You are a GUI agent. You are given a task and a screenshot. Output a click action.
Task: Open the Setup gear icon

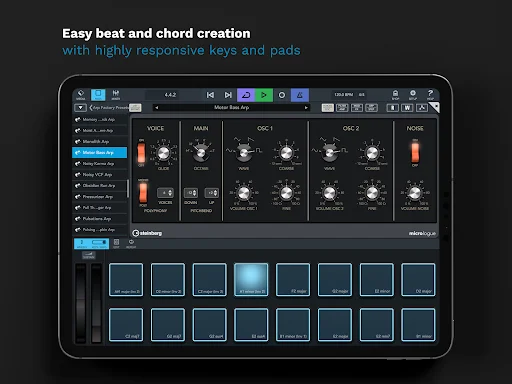coord(413,95)
